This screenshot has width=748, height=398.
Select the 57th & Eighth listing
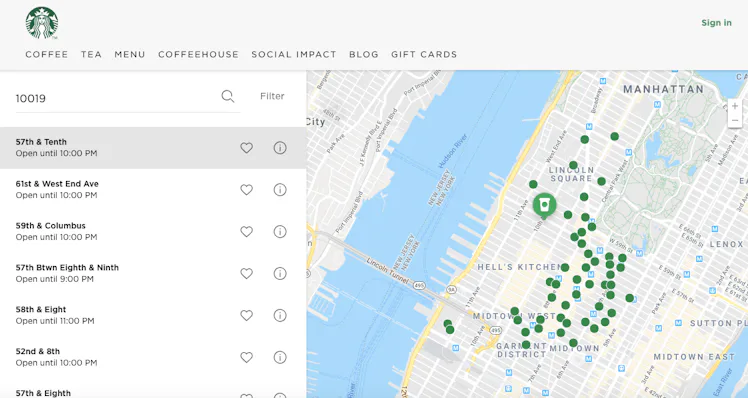pos(153,388)
